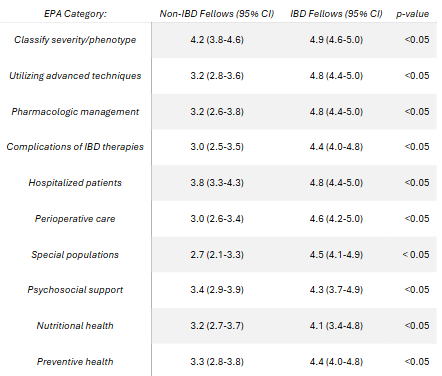Select the 'Psychosocial support' row label

tap(75, 290)
